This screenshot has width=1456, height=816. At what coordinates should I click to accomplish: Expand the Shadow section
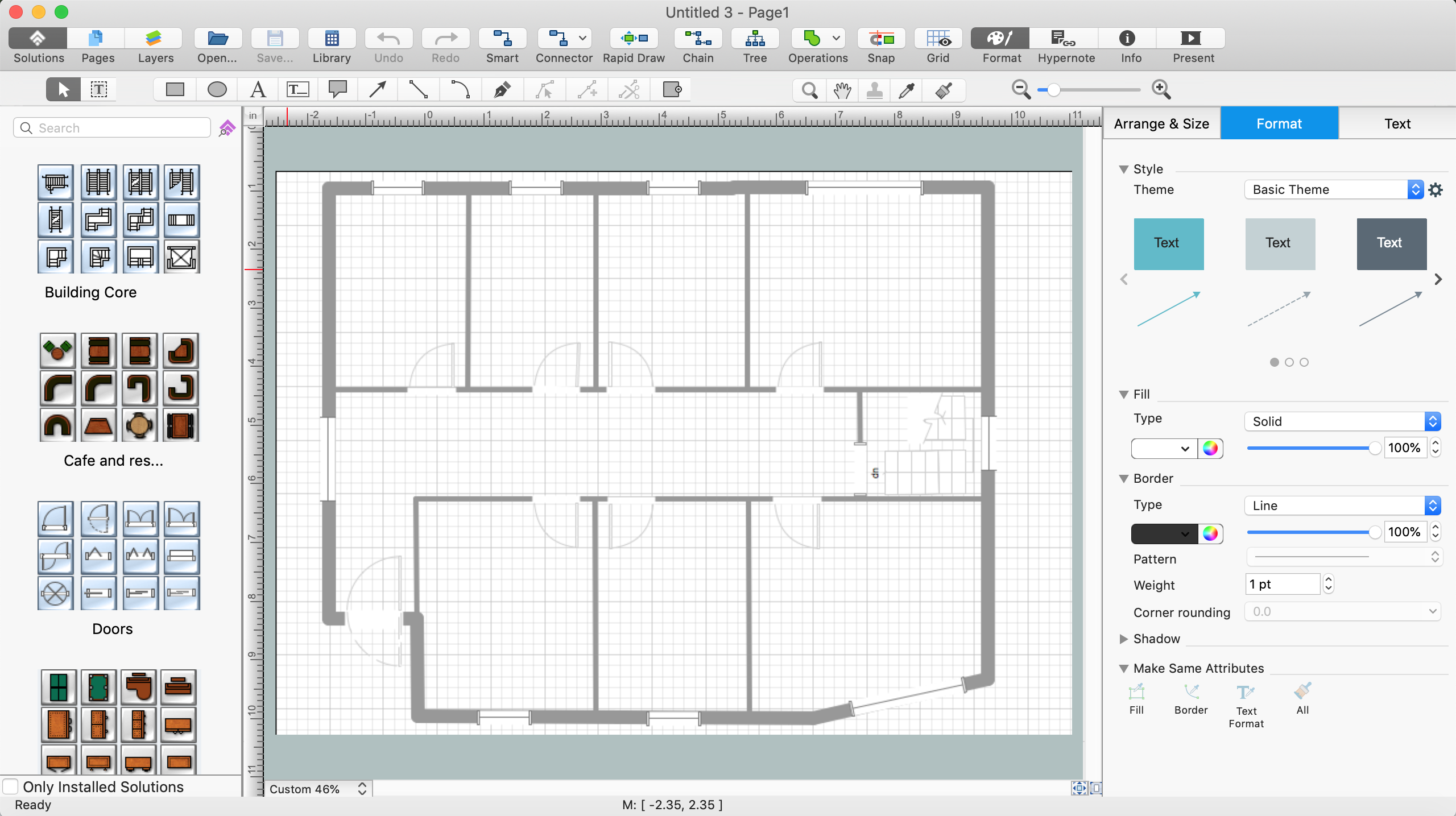(x=1127, y=639)
